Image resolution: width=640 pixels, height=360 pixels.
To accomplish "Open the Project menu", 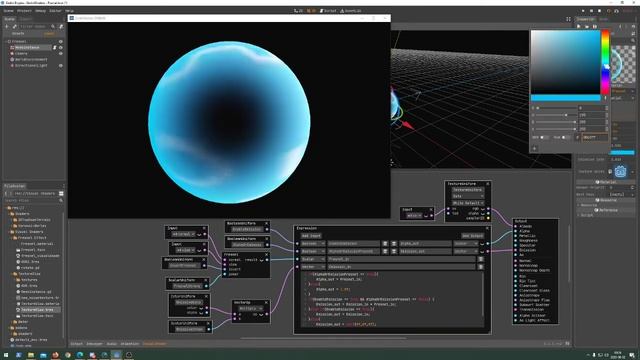I will (24, 11).
